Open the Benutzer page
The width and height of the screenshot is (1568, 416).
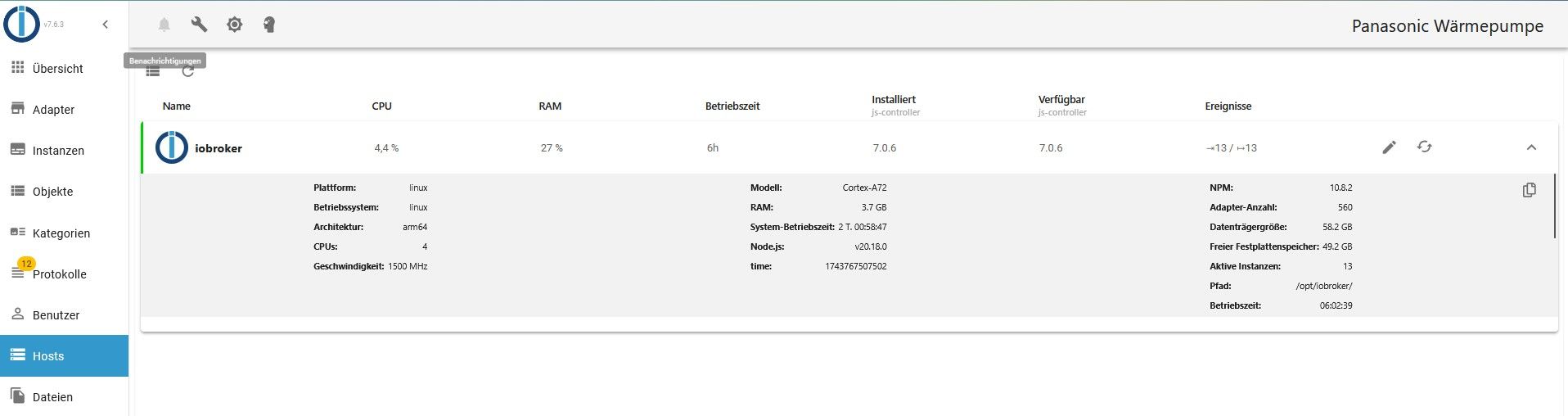point(64,315)
